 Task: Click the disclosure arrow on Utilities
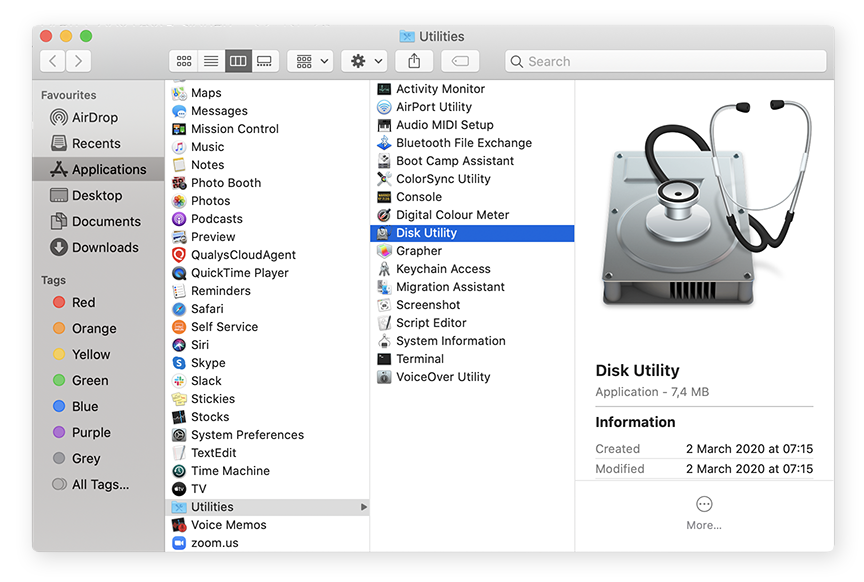(x=366, y=506)
